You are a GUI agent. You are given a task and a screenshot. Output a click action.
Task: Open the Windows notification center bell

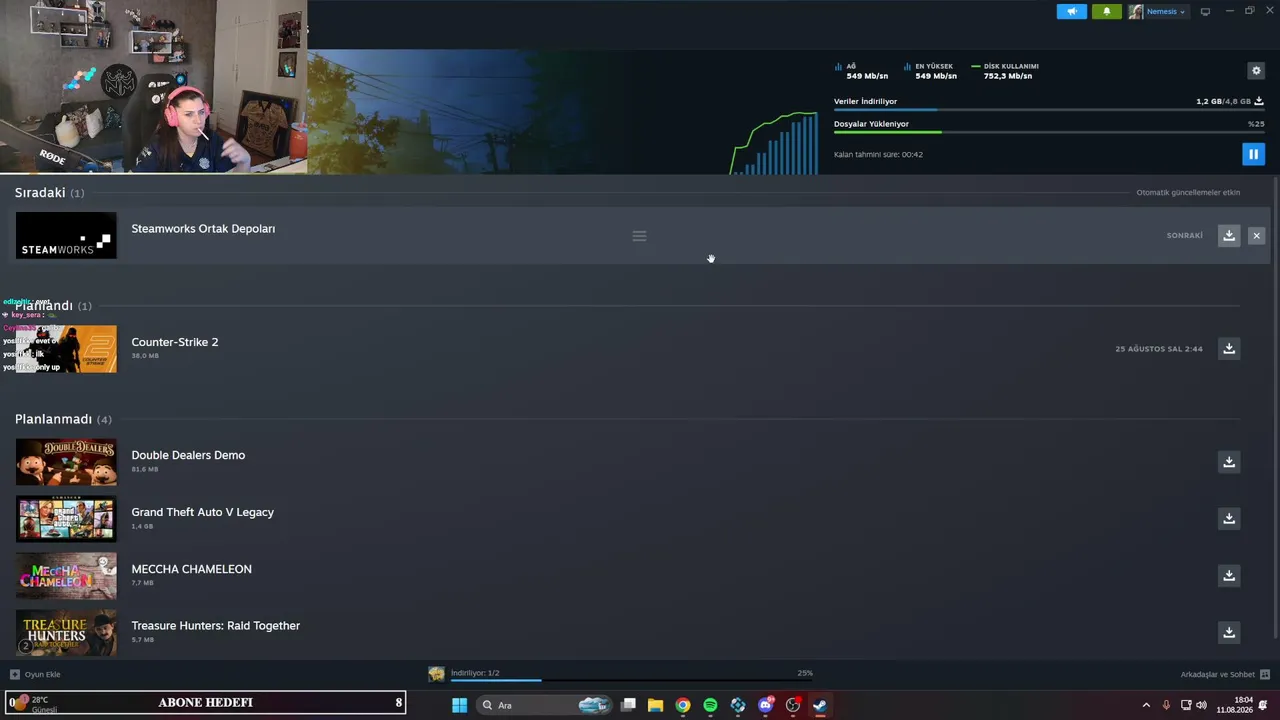pos(1264,705)
